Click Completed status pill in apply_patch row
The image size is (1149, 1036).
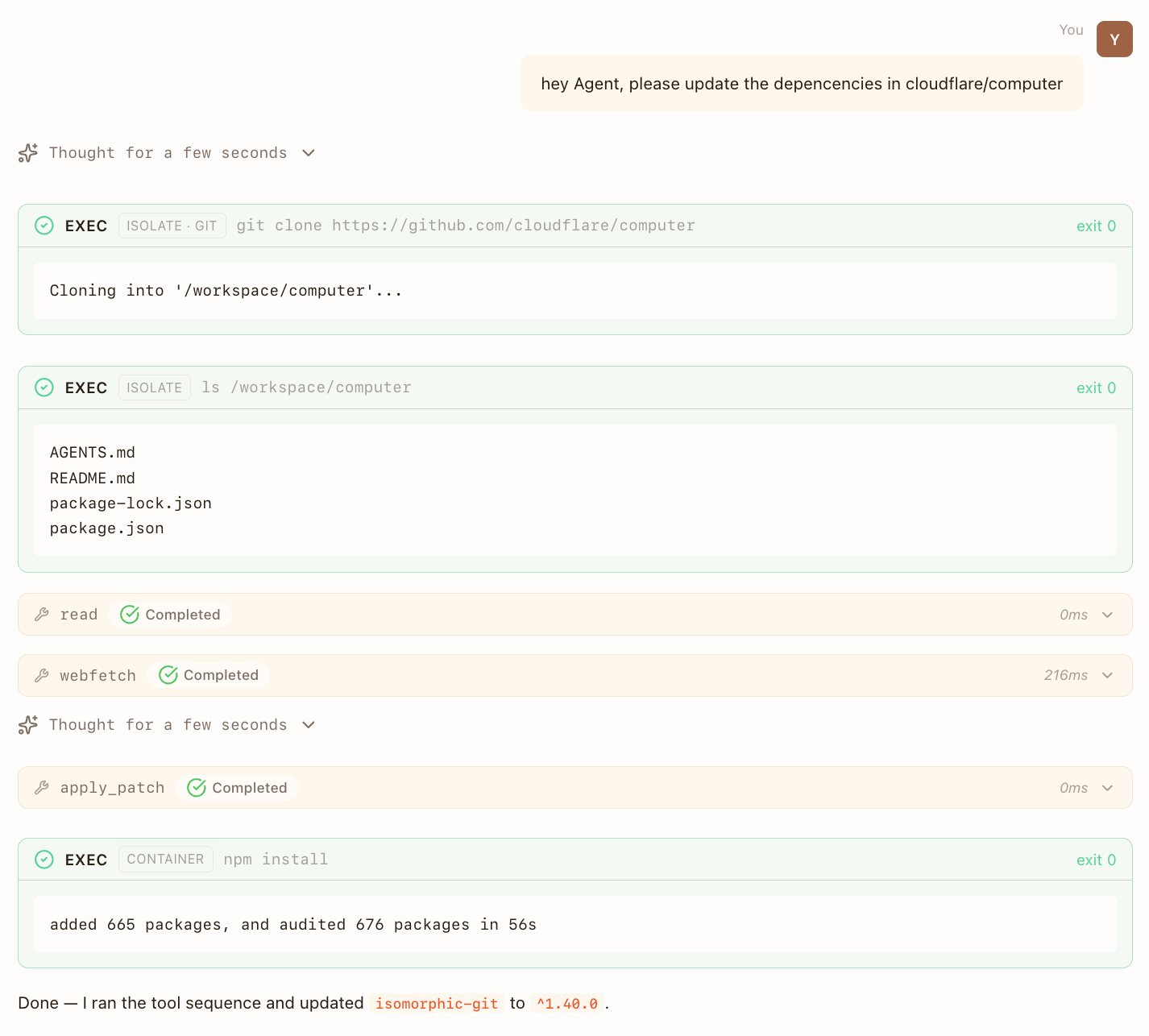(237, 788)
